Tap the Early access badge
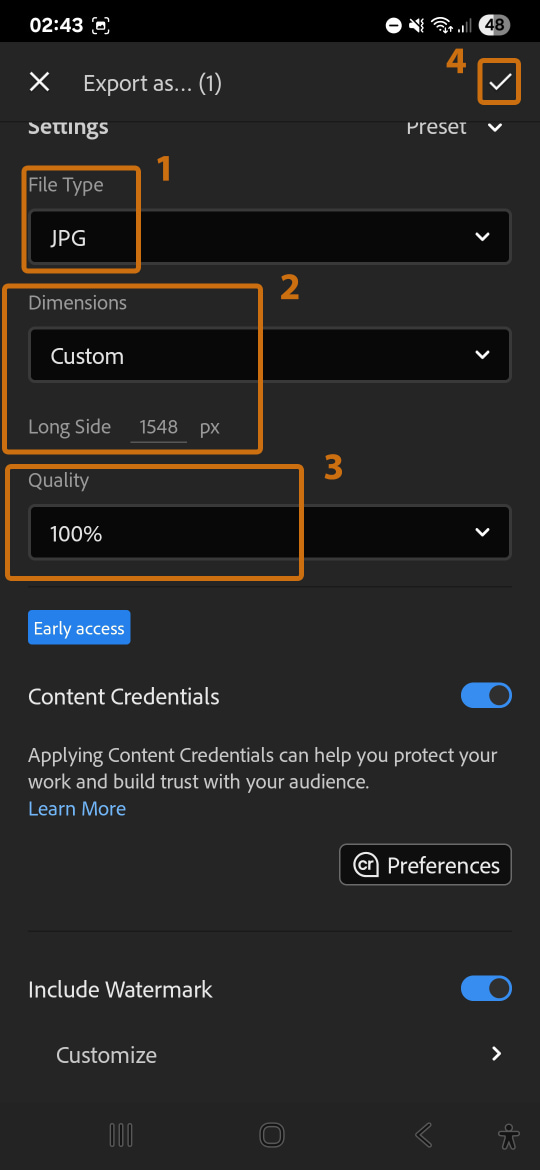Screen dimensions: 540x1170 point(79,628)
